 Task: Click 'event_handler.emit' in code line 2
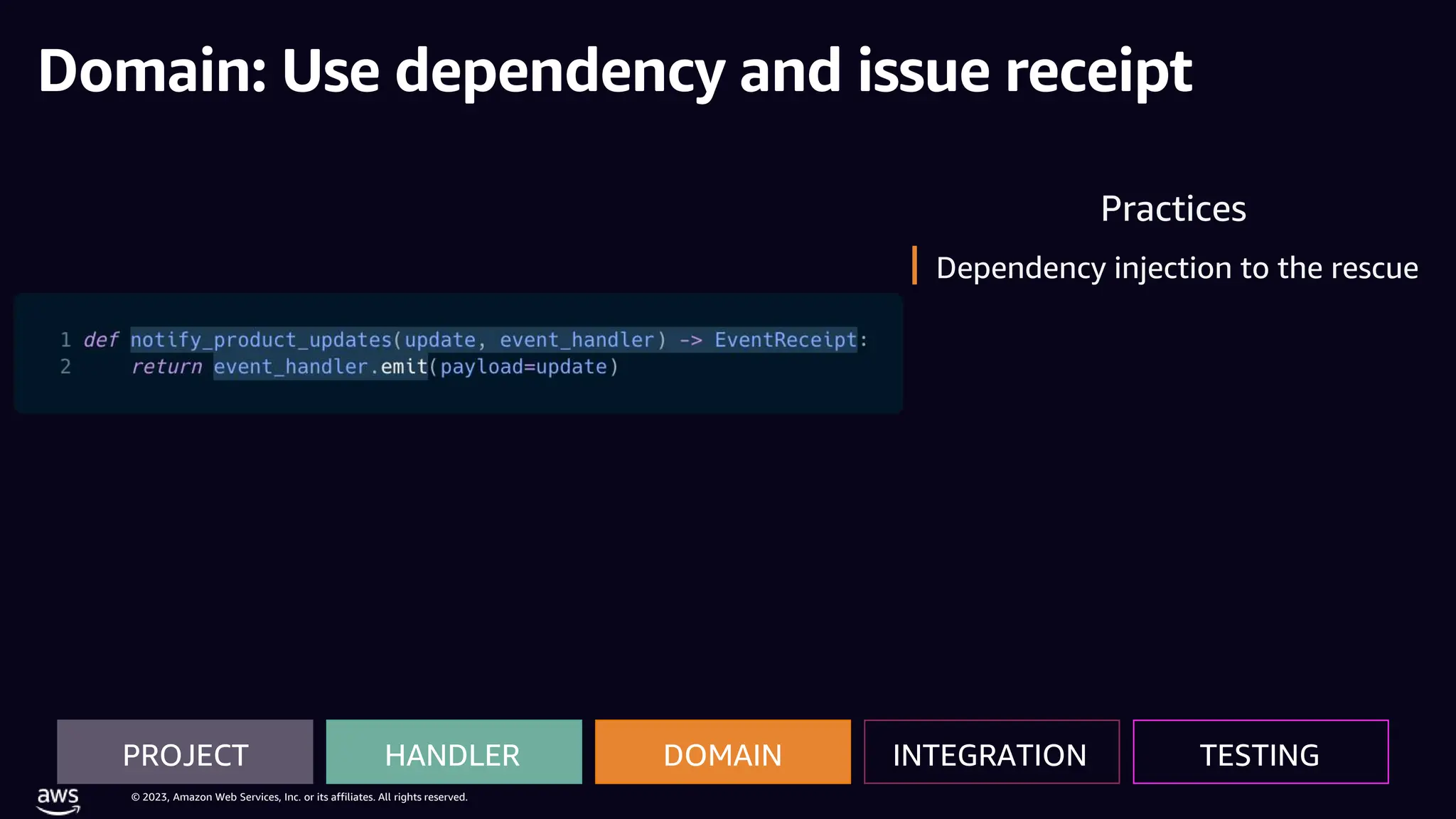321,367
